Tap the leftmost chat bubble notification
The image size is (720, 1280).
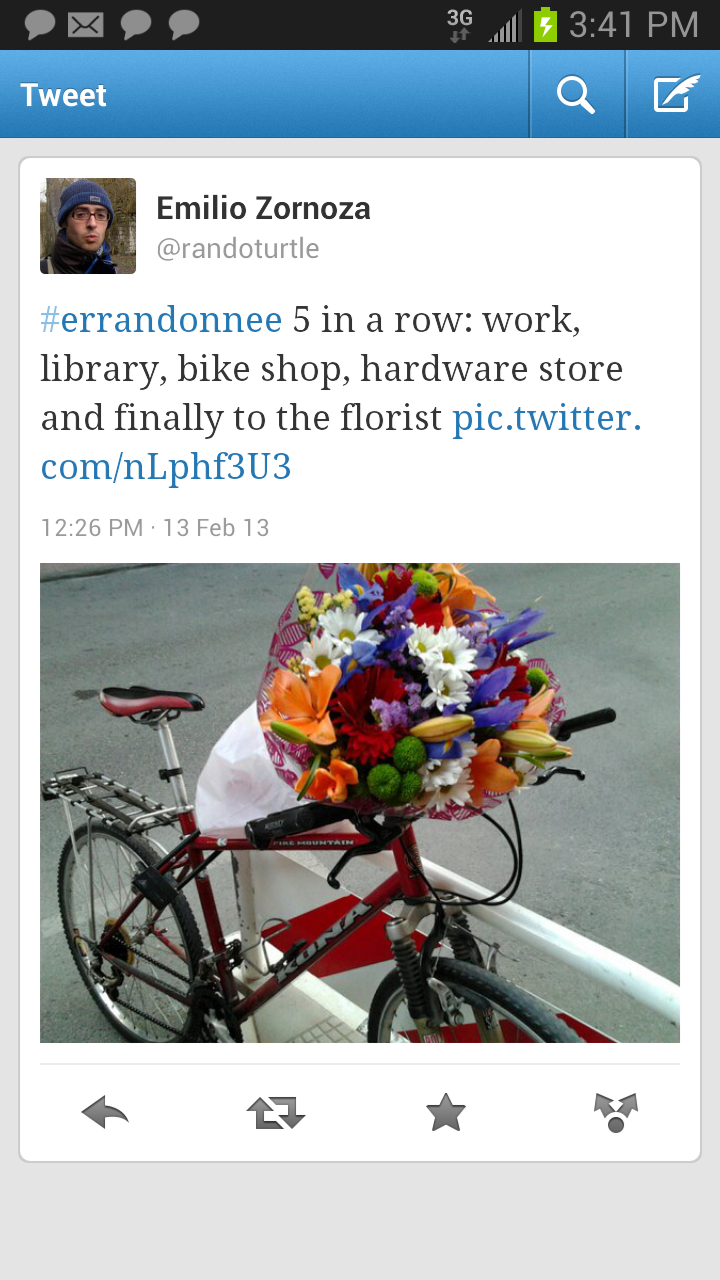coord(40,25)
